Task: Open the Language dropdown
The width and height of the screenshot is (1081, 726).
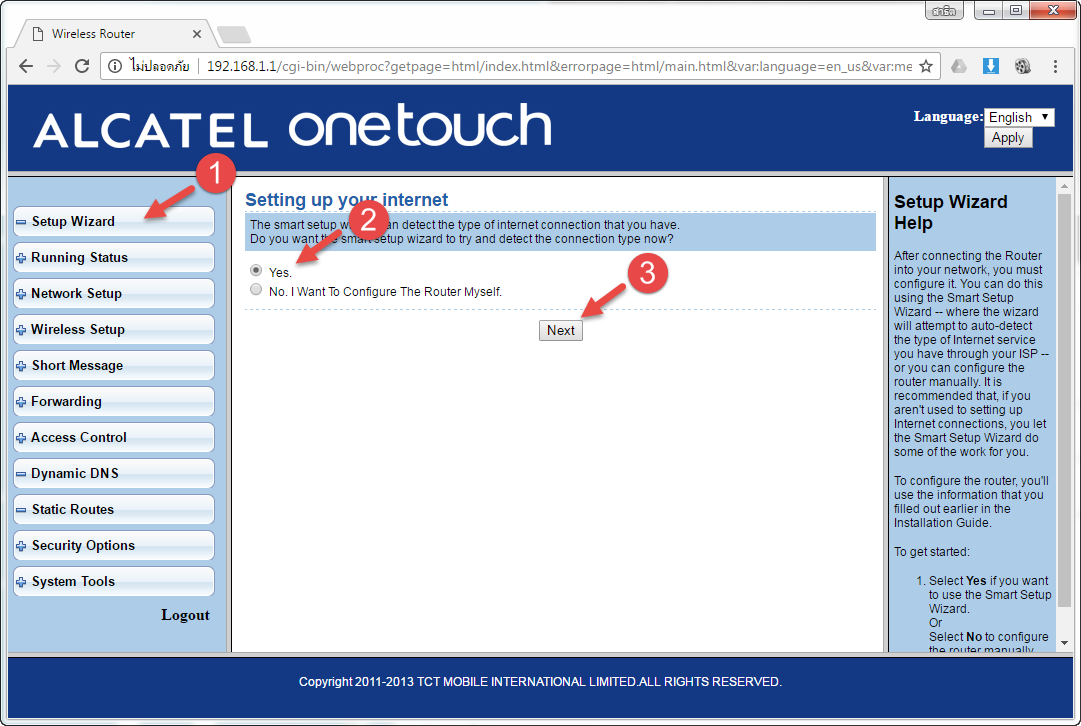Action: pos(1019,117)
